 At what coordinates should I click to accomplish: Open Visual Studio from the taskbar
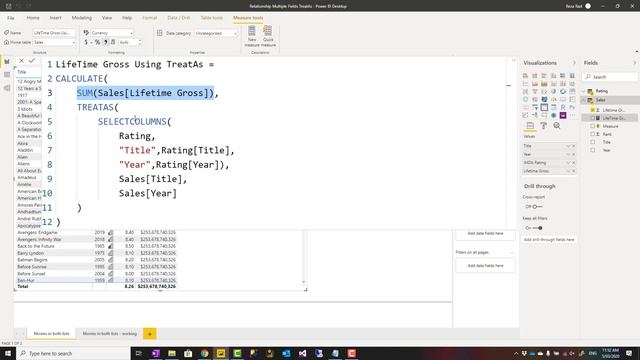tap(302, 353)
